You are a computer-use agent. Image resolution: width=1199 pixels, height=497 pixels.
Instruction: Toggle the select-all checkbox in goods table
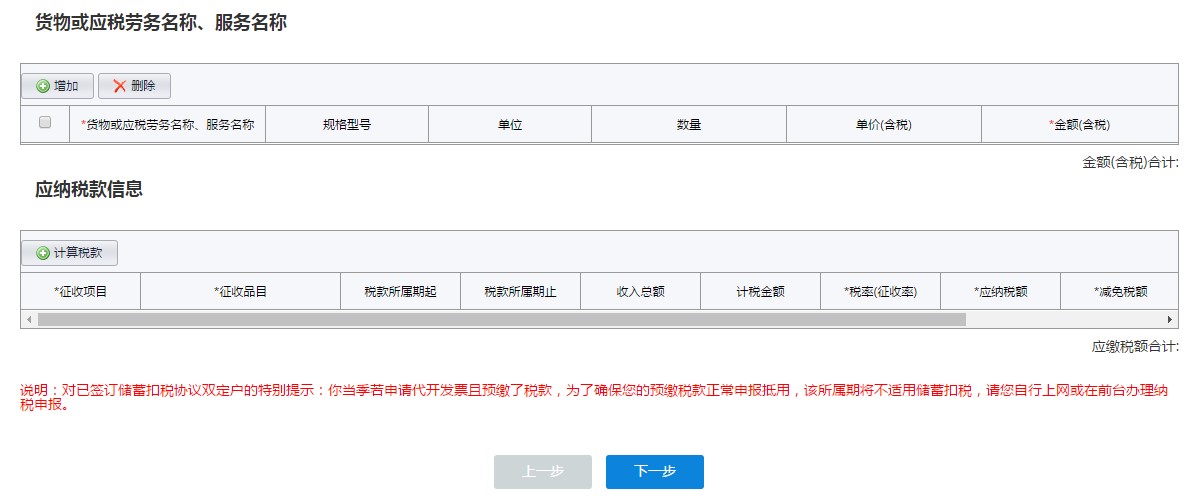click(44, 123)
